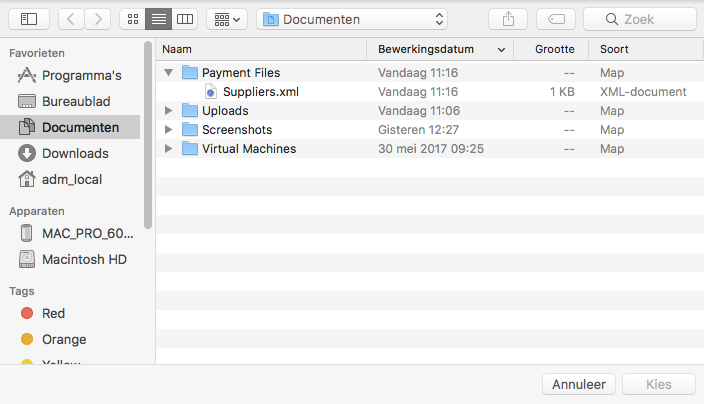The width and height of the screenshot is (704, 404).
Task: Click the Zoek search field
Action: tap(640, 19)
